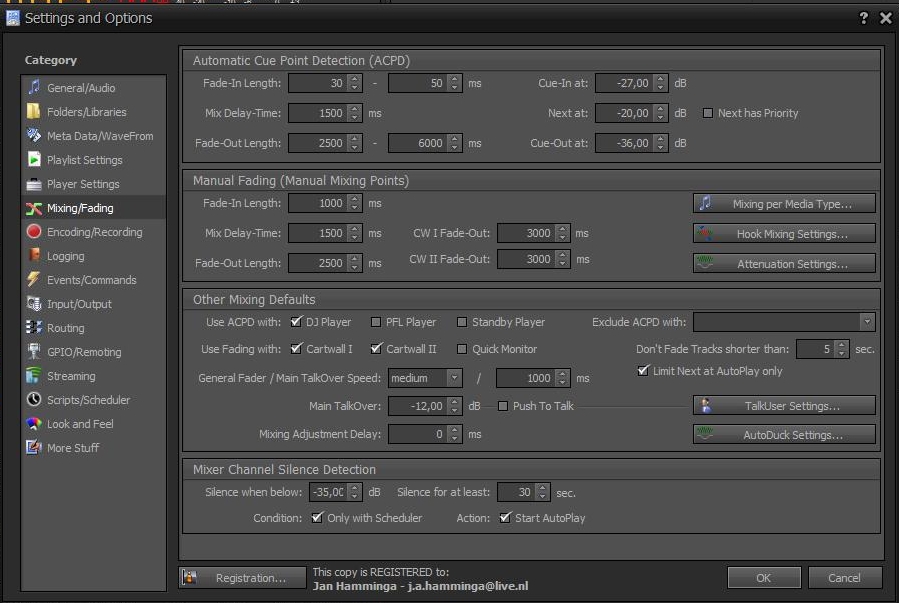Open AutoDuck Settings
Image resolution: width=899 pixels, height=603 pixels.
coord(784,434)
